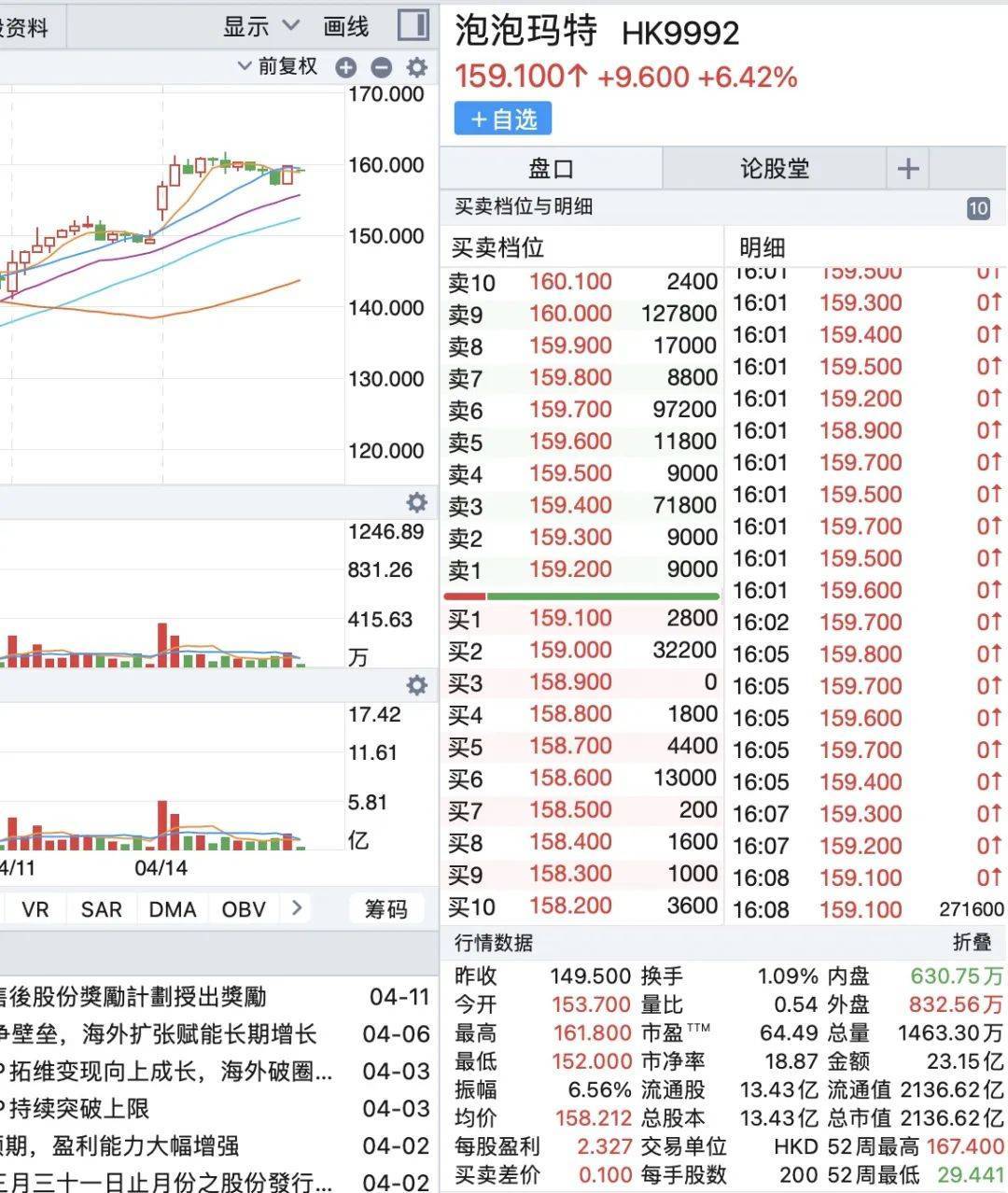
Task: Select the VR indicator tab
Action: (x=35, y=909)
